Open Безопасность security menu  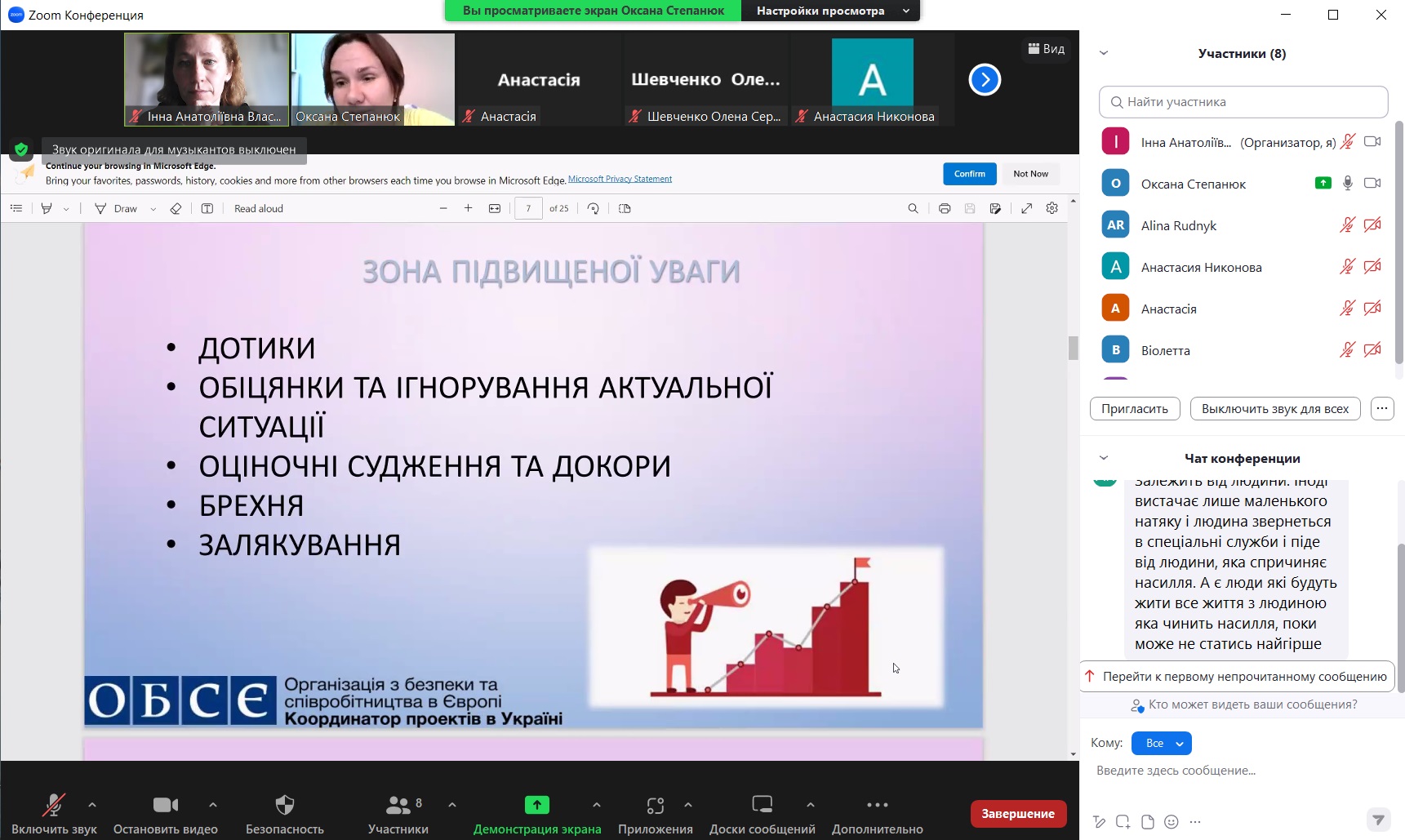(285, 814)
